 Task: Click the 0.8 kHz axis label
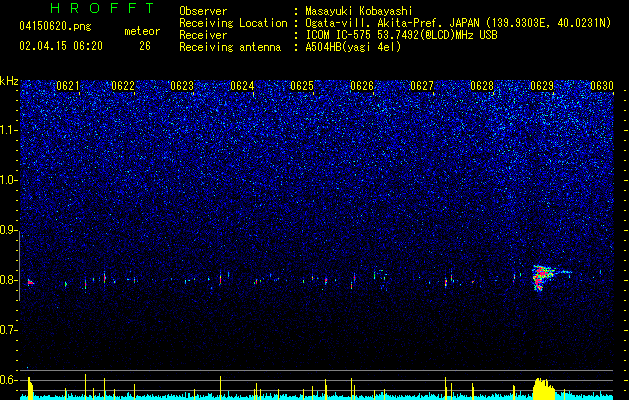point(8,280)
